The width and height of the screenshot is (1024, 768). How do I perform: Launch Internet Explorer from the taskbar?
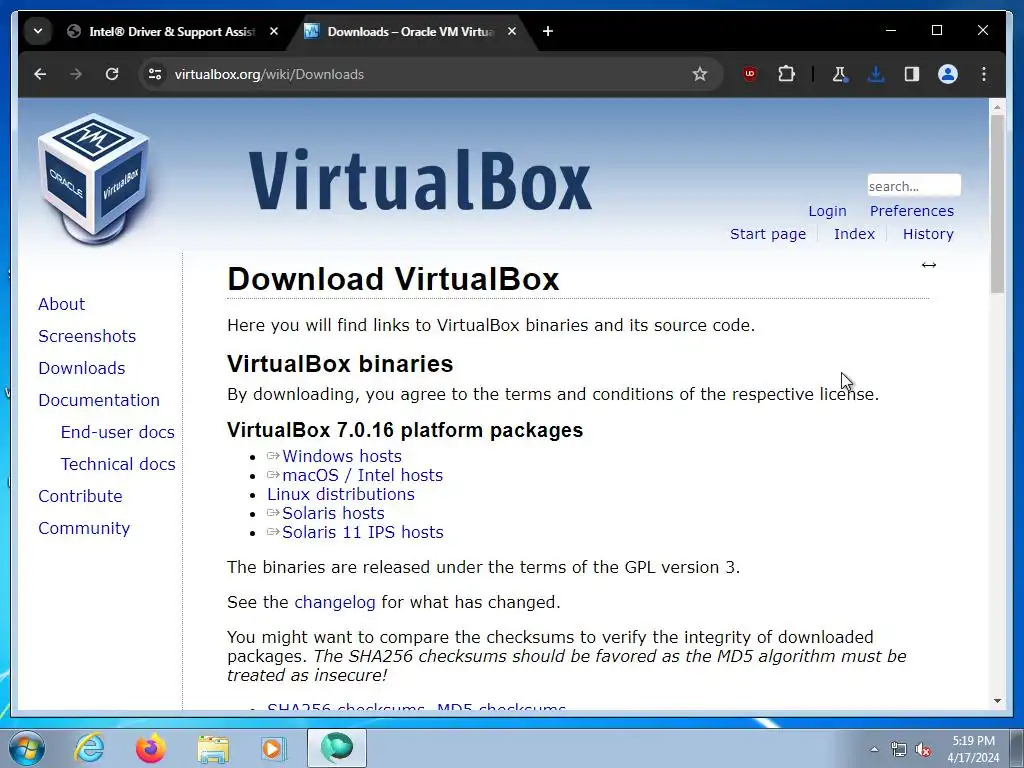pos(89,748)
